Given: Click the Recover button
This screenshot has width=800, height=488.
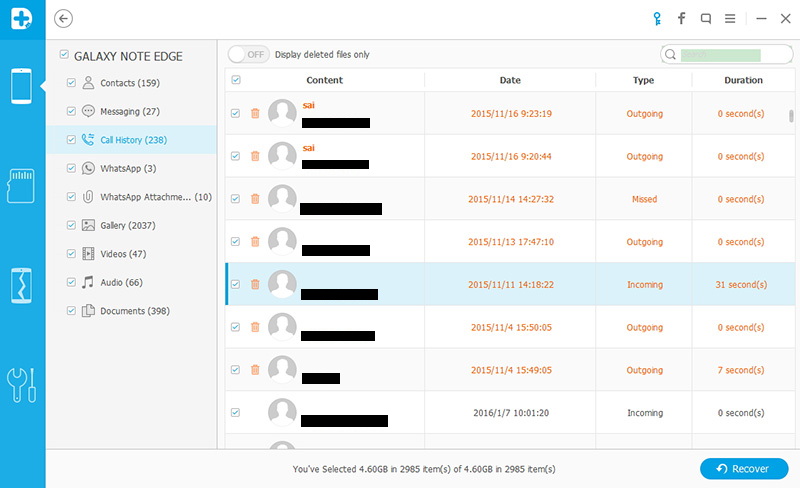Looking at the screenshot, I should [744, 469].
